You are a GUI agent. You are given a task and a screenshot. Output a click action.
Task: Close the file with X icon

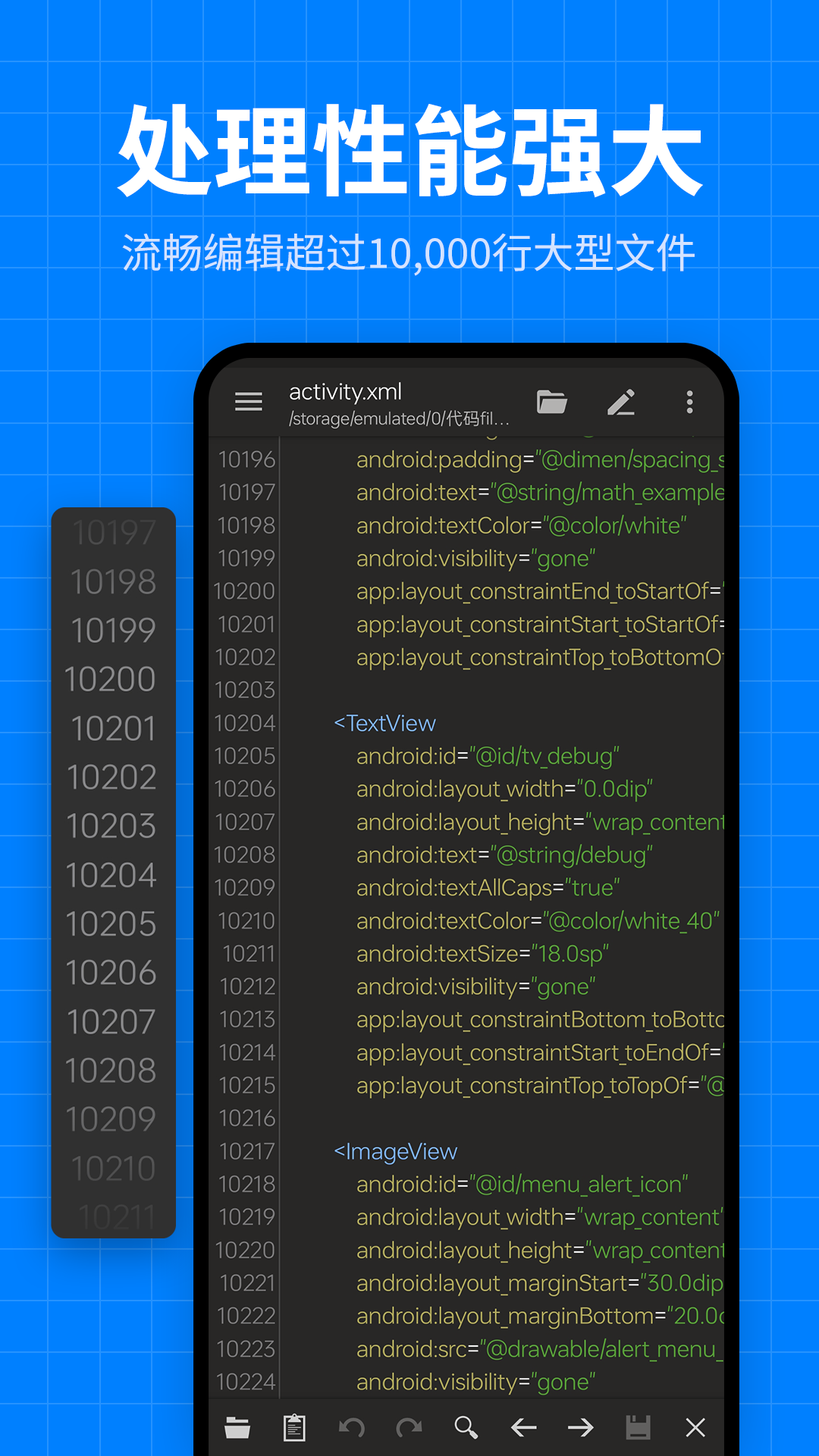[x=695, y=1428]
